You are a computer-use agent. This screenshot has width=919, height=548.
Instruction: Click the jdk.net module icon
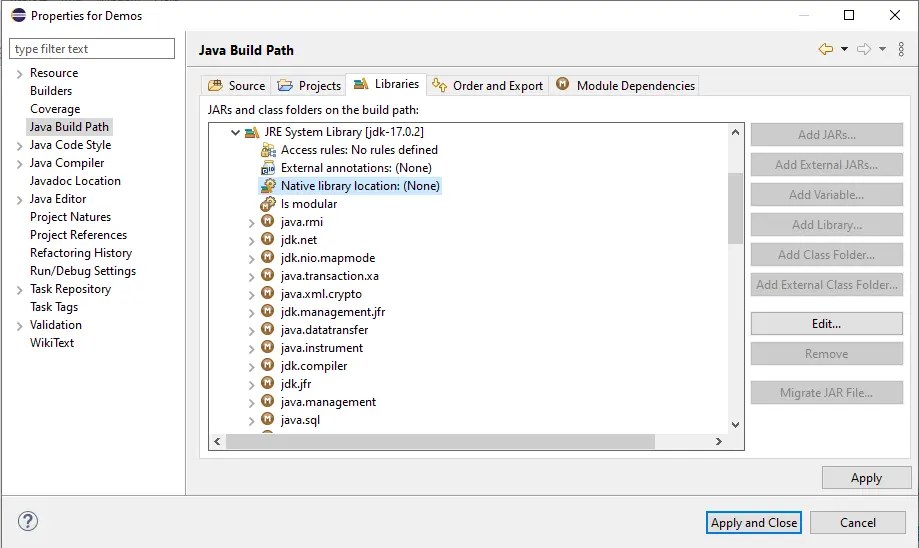(x=267, y=239)
